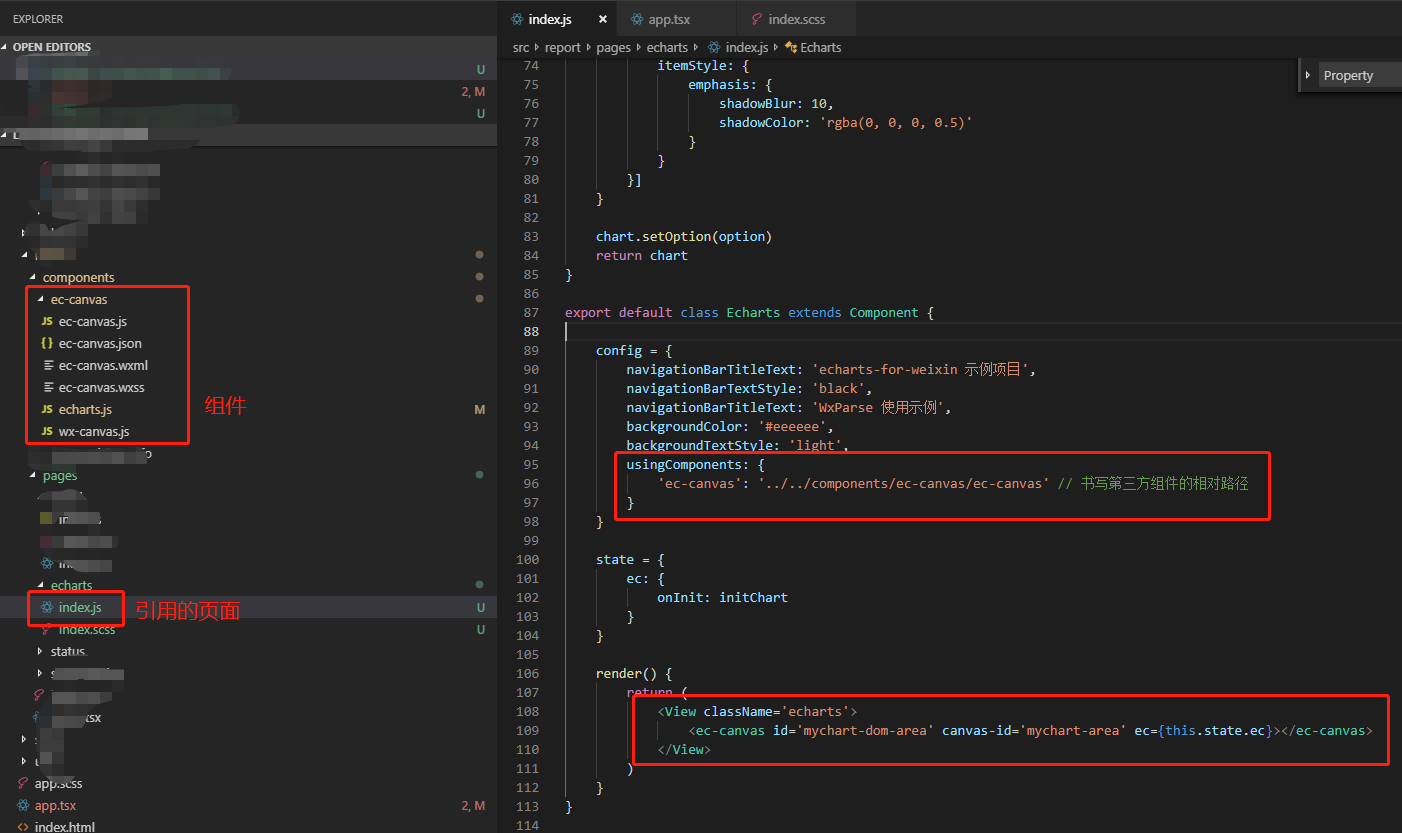Switch to the index.scss tab
The width and height of the screenshot is (1402, 833).
[795, 18]
